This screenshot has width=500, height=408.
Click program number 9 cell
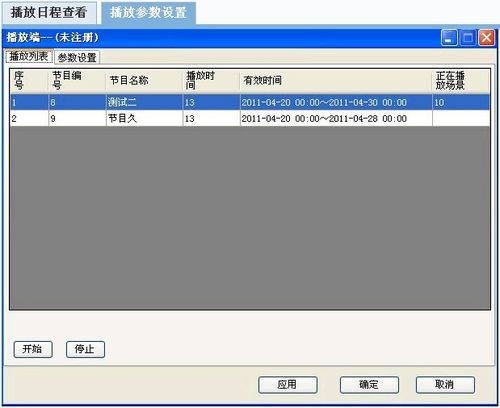pos(77,118)
